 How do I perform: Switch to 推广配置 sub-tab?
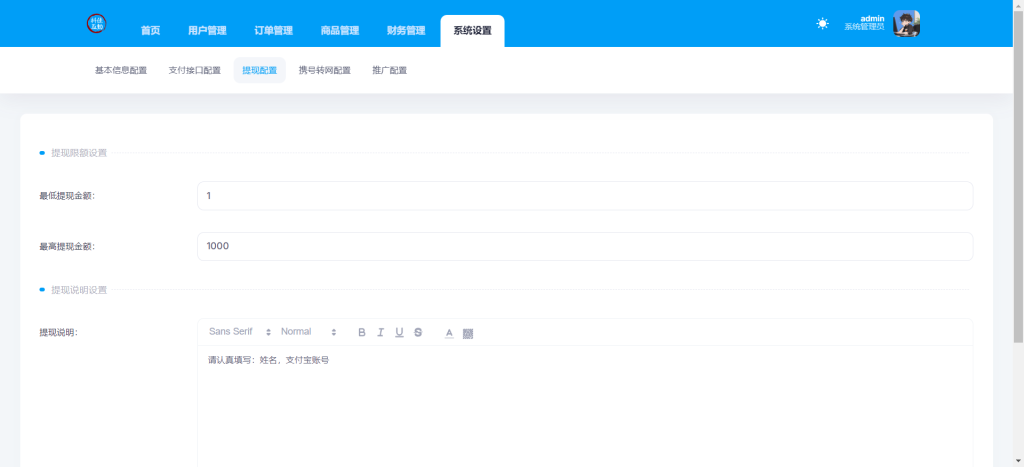tap(389, 71)
